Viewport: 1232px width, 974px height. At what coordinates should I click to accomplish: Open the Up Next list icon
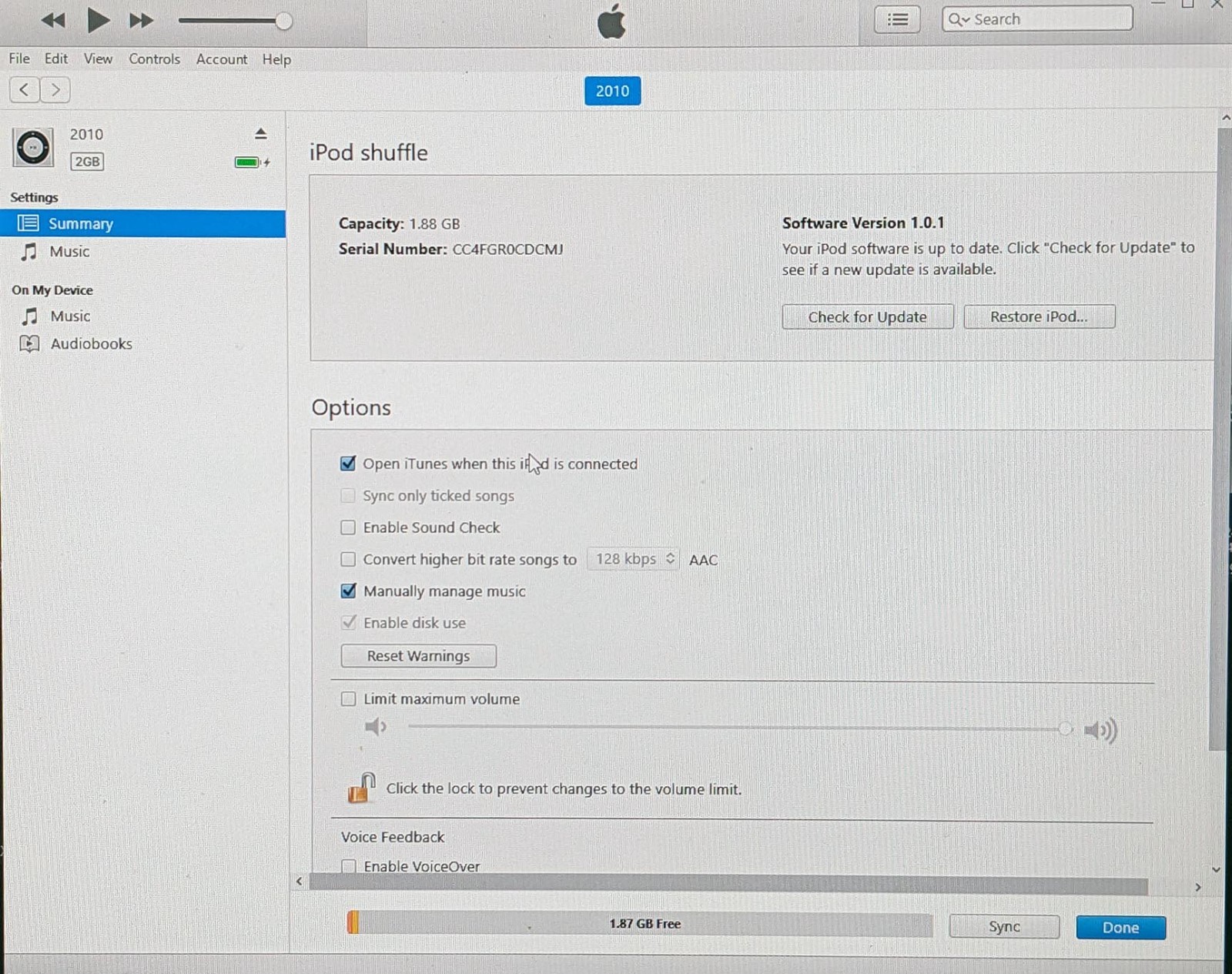(x=897, y=19)
